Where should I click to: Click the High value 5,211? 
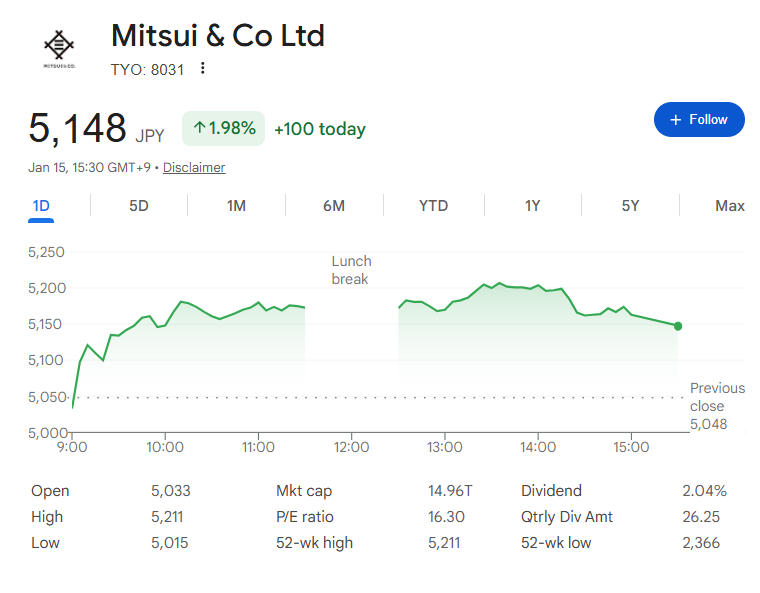pyautogui.click(x=167, y=517)
